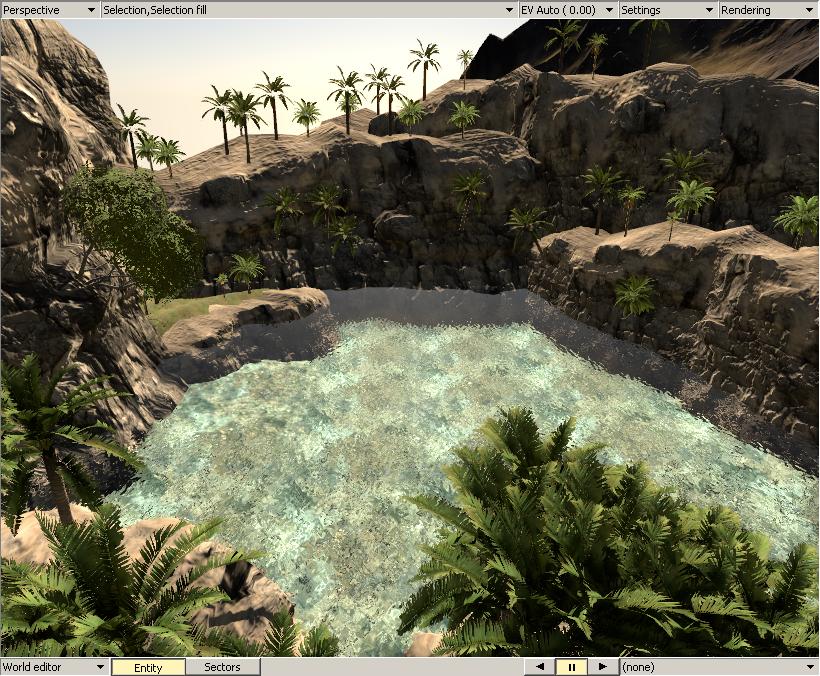Expand the Selection, Selection fill dropdown
The height and width of the screenshot is (676, 820).
pos(309,10)
